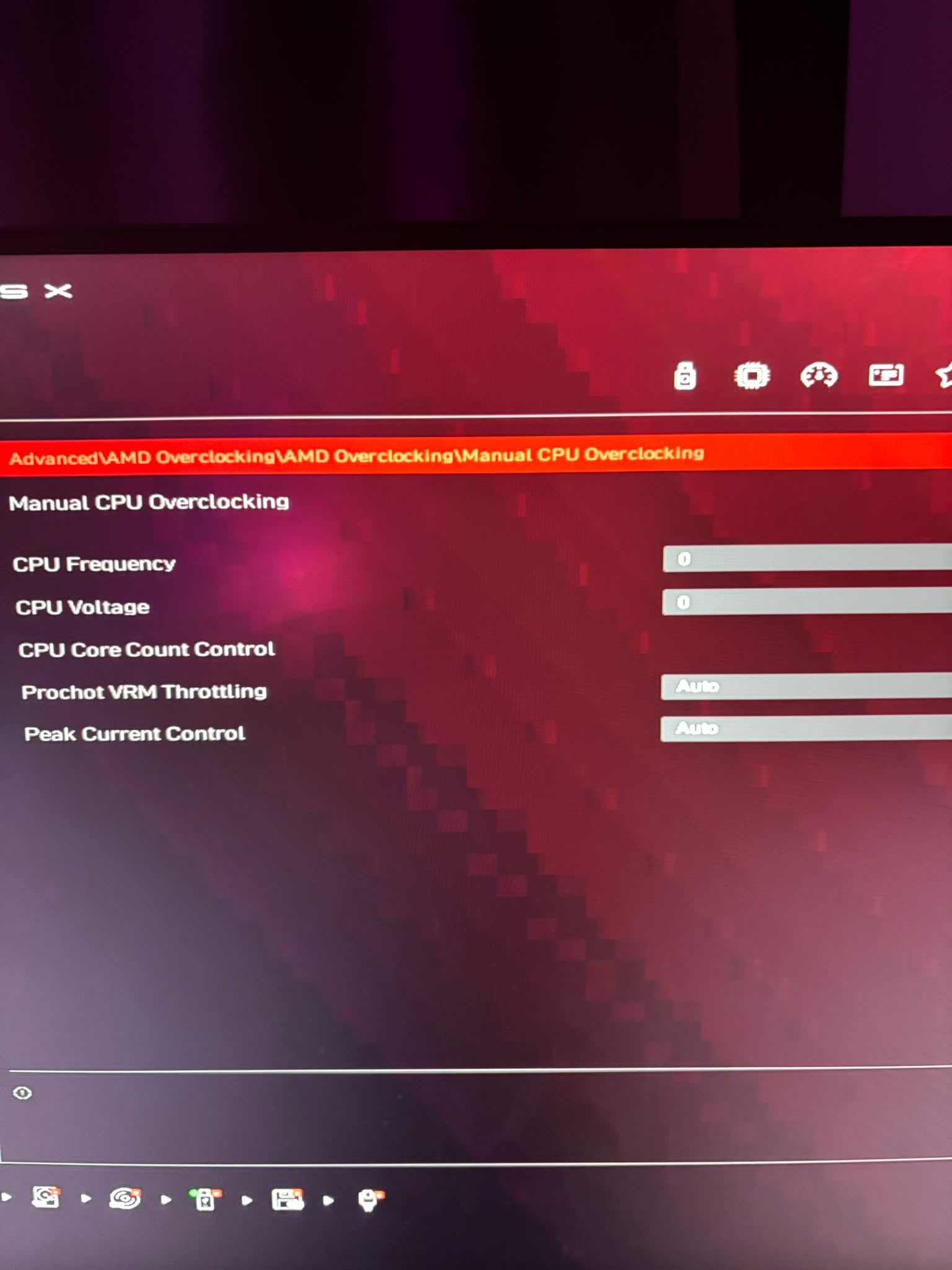Open the Peak Current Control Auto dropdown
This screenshot has height=1270, width=952.
[806, 728]
